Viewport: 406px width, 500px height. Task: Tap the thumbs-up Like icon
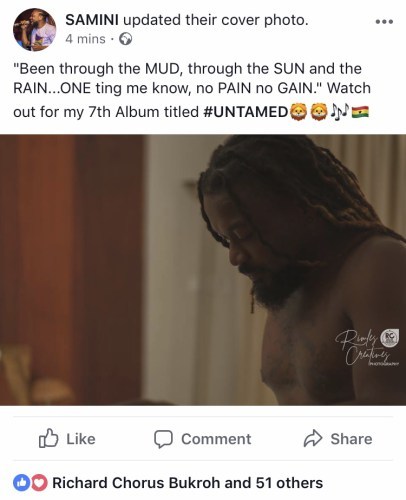48,438
